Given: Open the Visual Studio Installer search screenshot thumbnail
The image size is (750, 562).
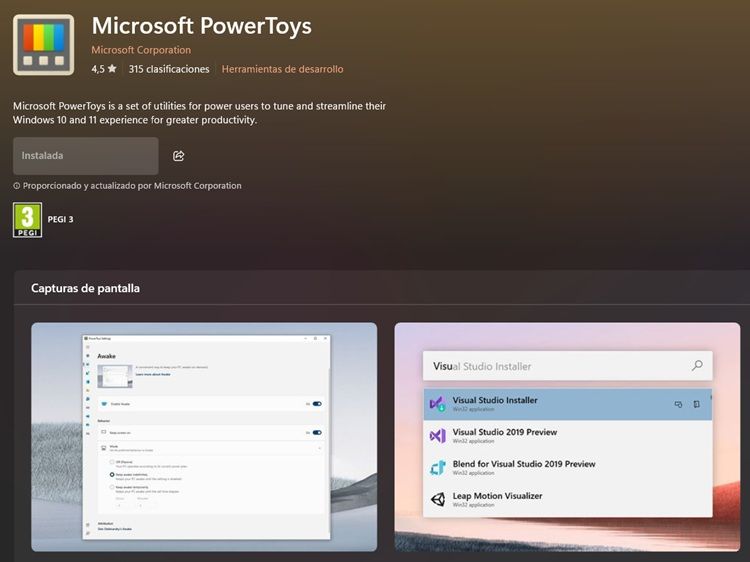Looking at the screenshot, I should click(567, 437).
